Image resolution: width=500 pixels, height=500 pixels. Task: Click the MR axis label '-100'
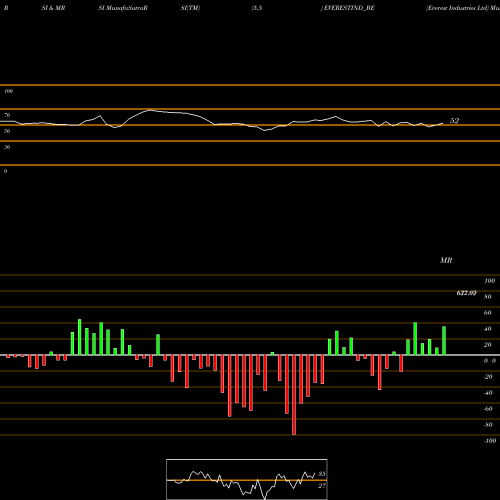pos(490,441)
